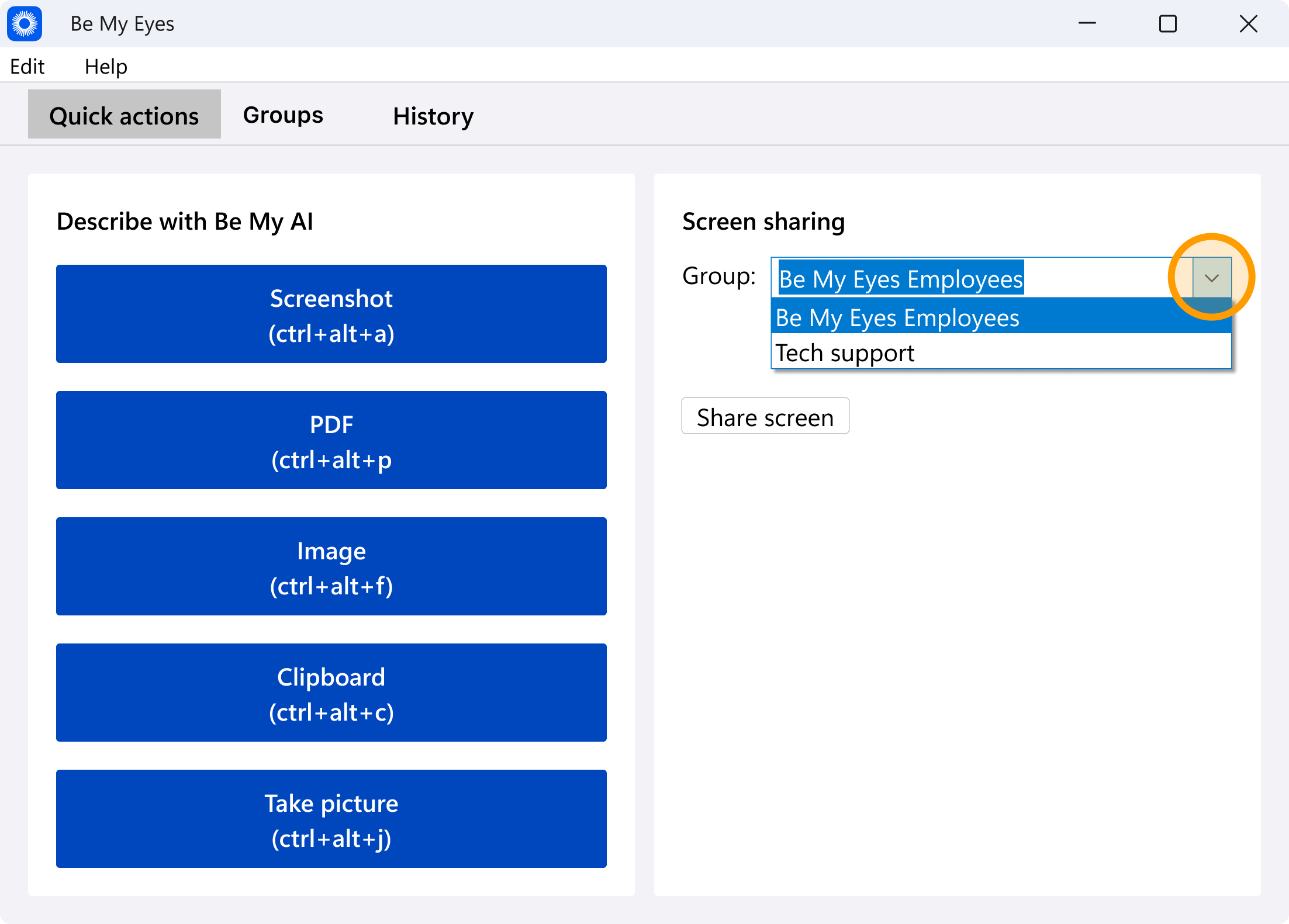Switch to the History tab
This screenshot has height=924, width=1289.
(433, 116)
